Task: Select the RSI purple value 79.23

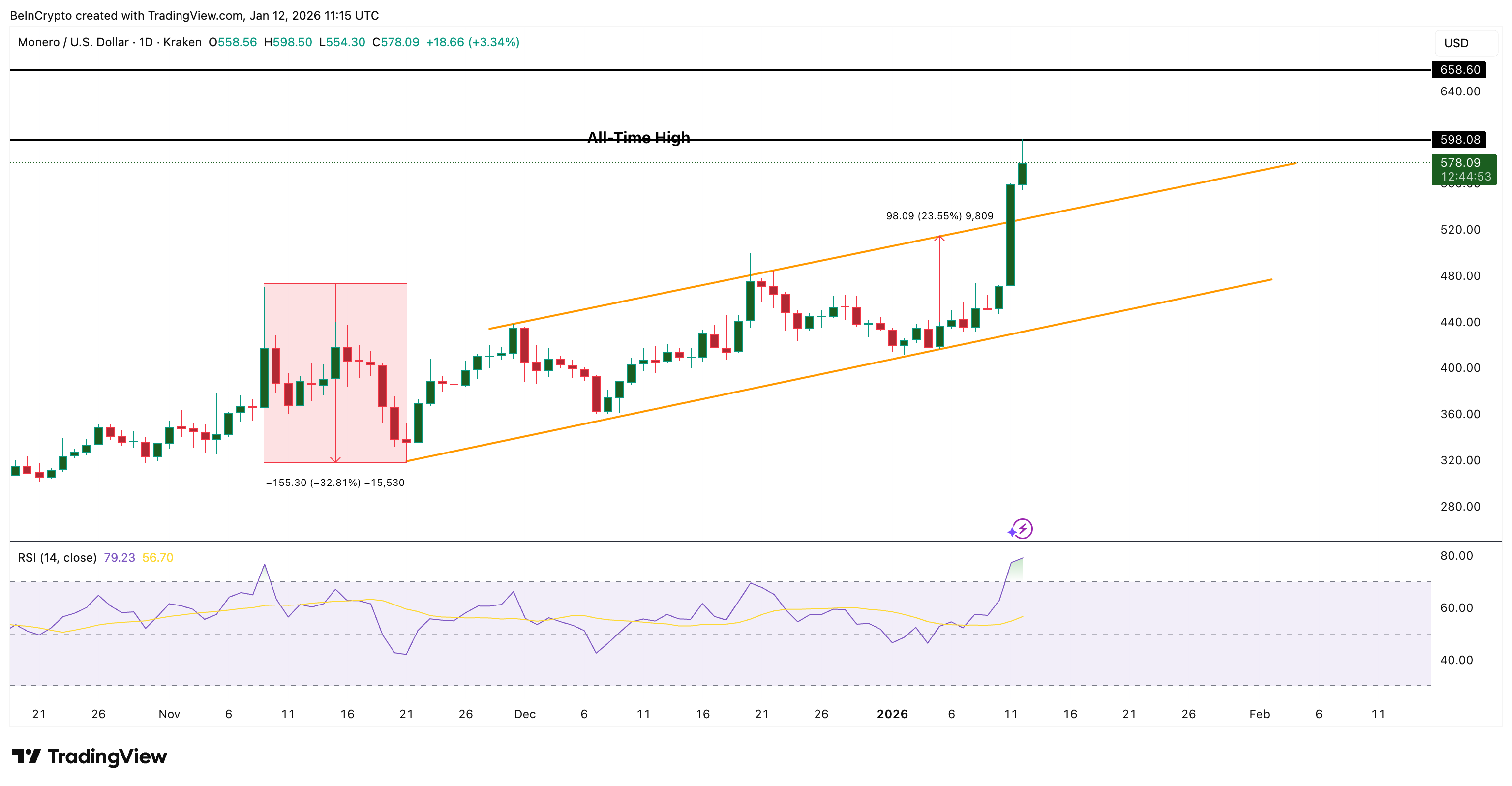Action: [119, 557]
